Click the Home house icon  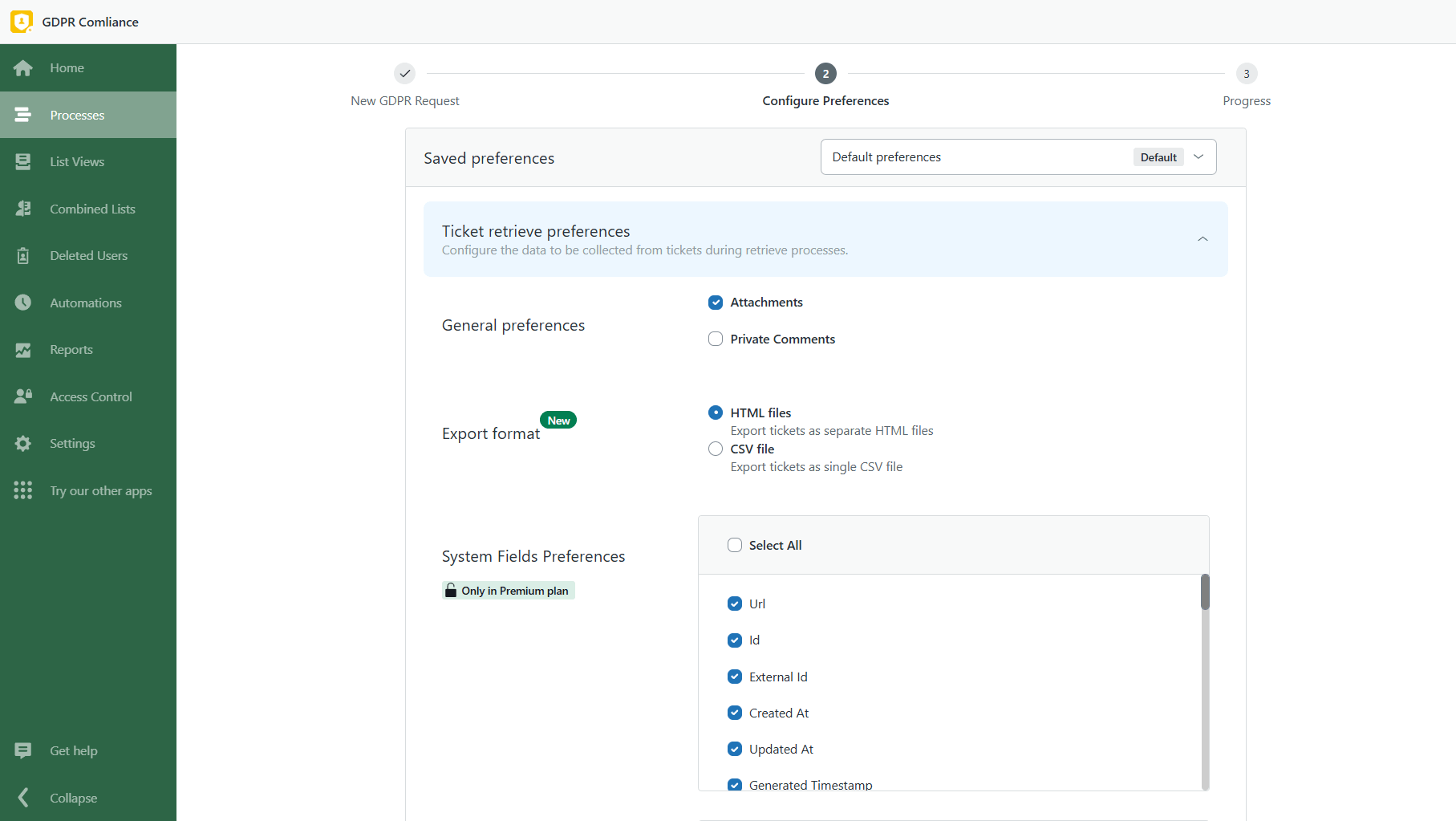(x=23, y=68)
